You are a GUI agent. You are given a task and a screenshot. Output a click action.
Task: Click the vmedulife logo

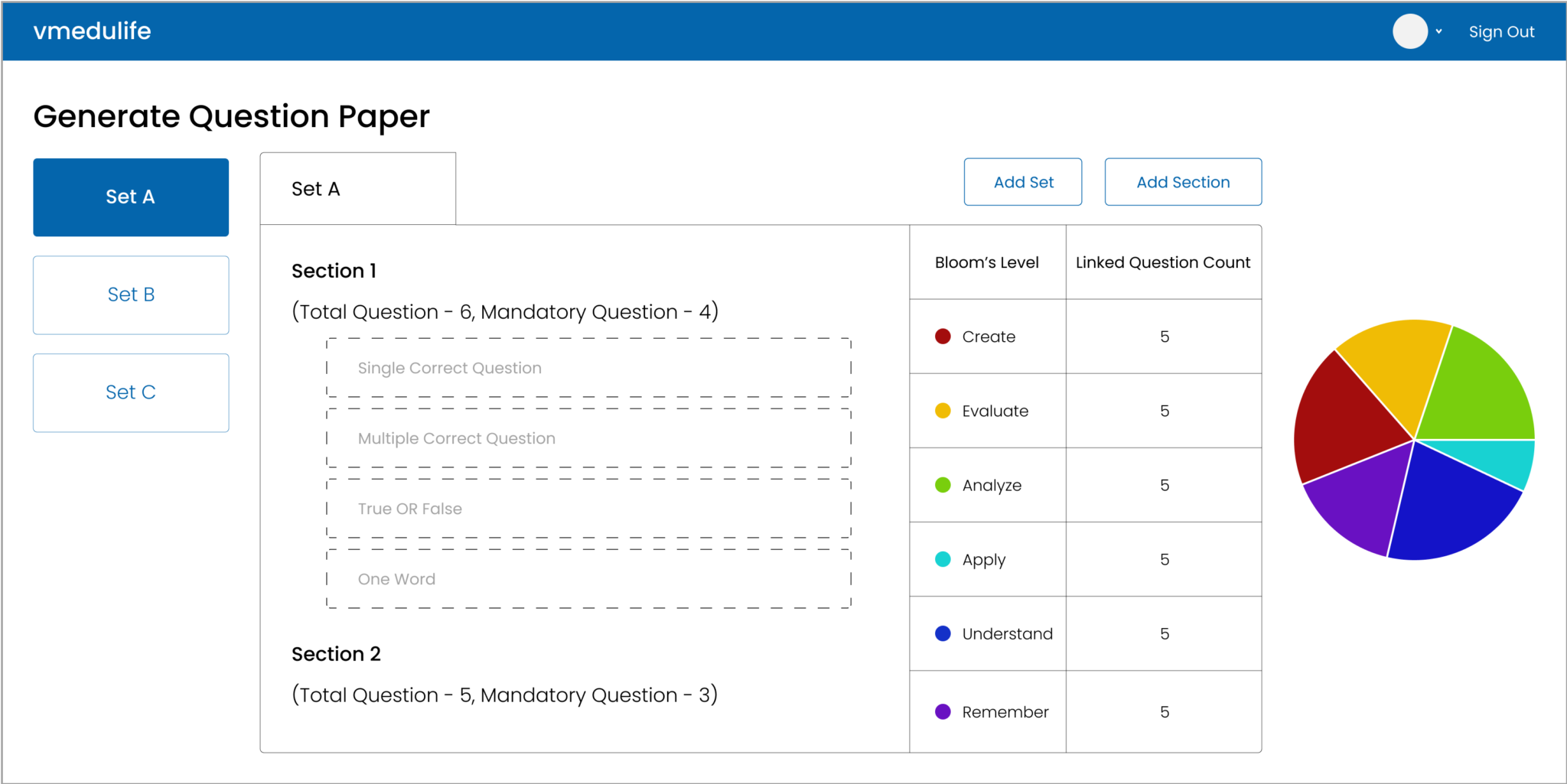(92, 31)
